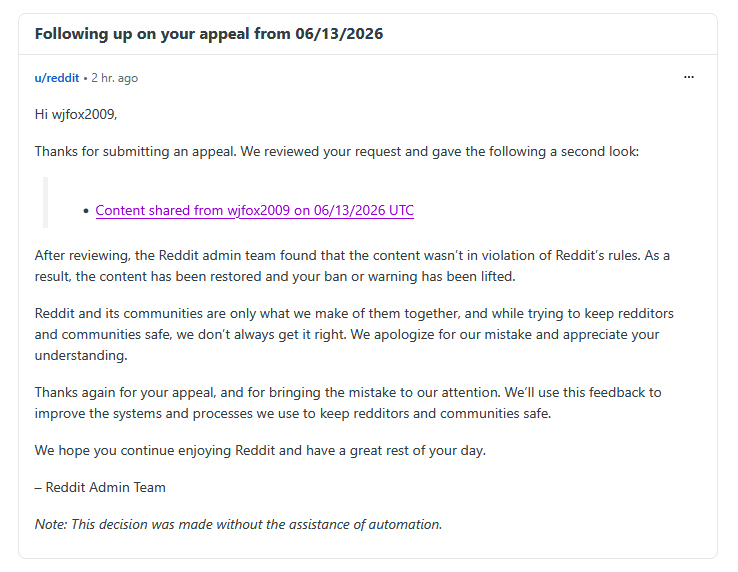The height and width of the screenshot is (572, 738).
Task: Open the 'Content shared from wjfox2009' link
Action: tap(255, 210)
